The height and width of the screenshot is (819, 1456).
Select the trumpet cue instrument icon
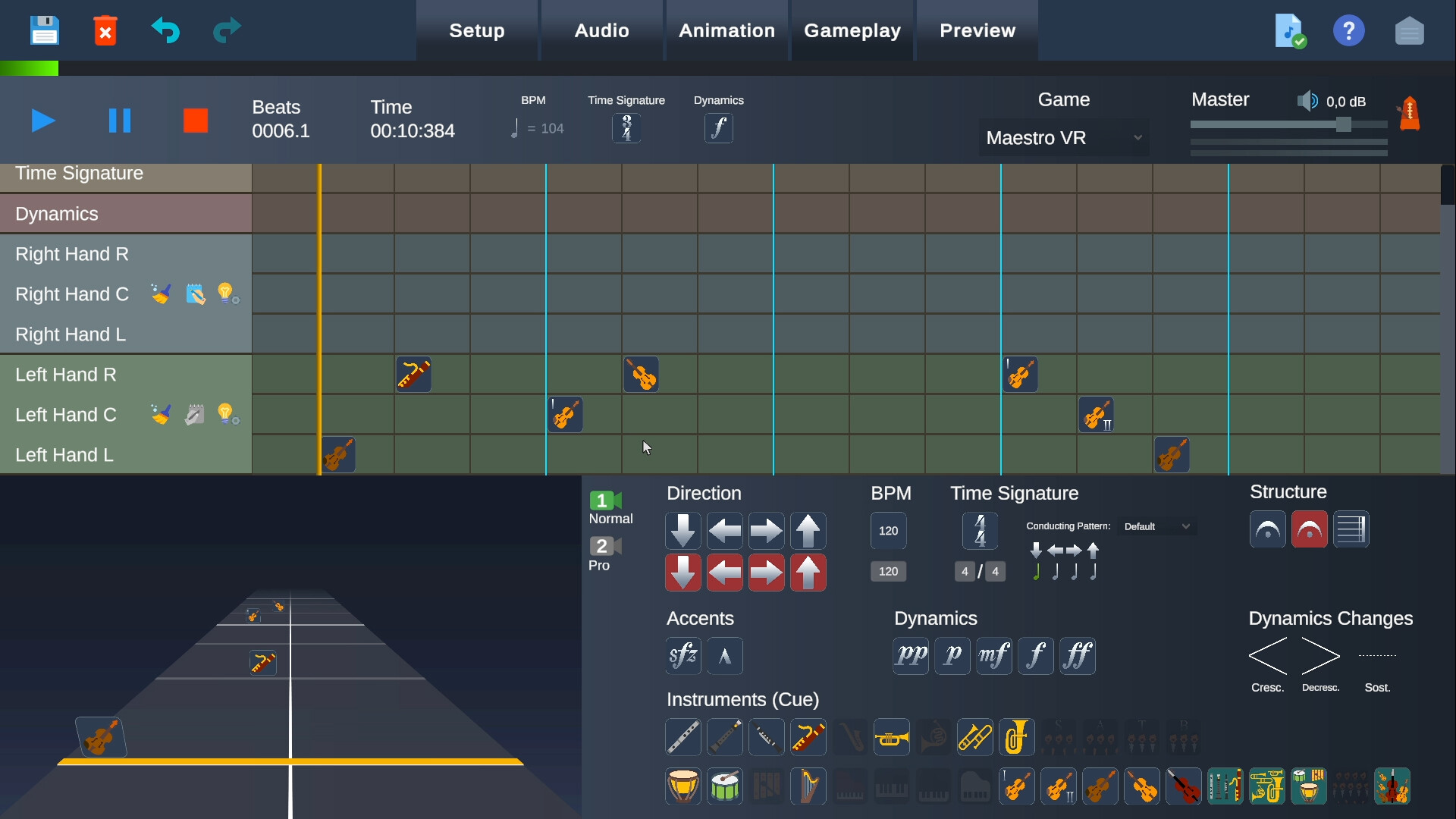(x=892, y=736)
